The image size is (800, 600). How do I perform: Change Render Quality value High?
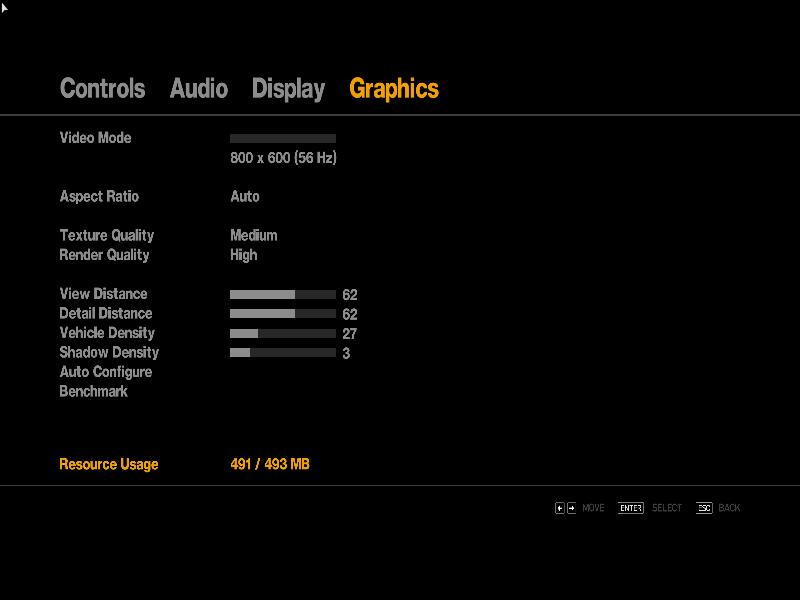coord(243,255)
